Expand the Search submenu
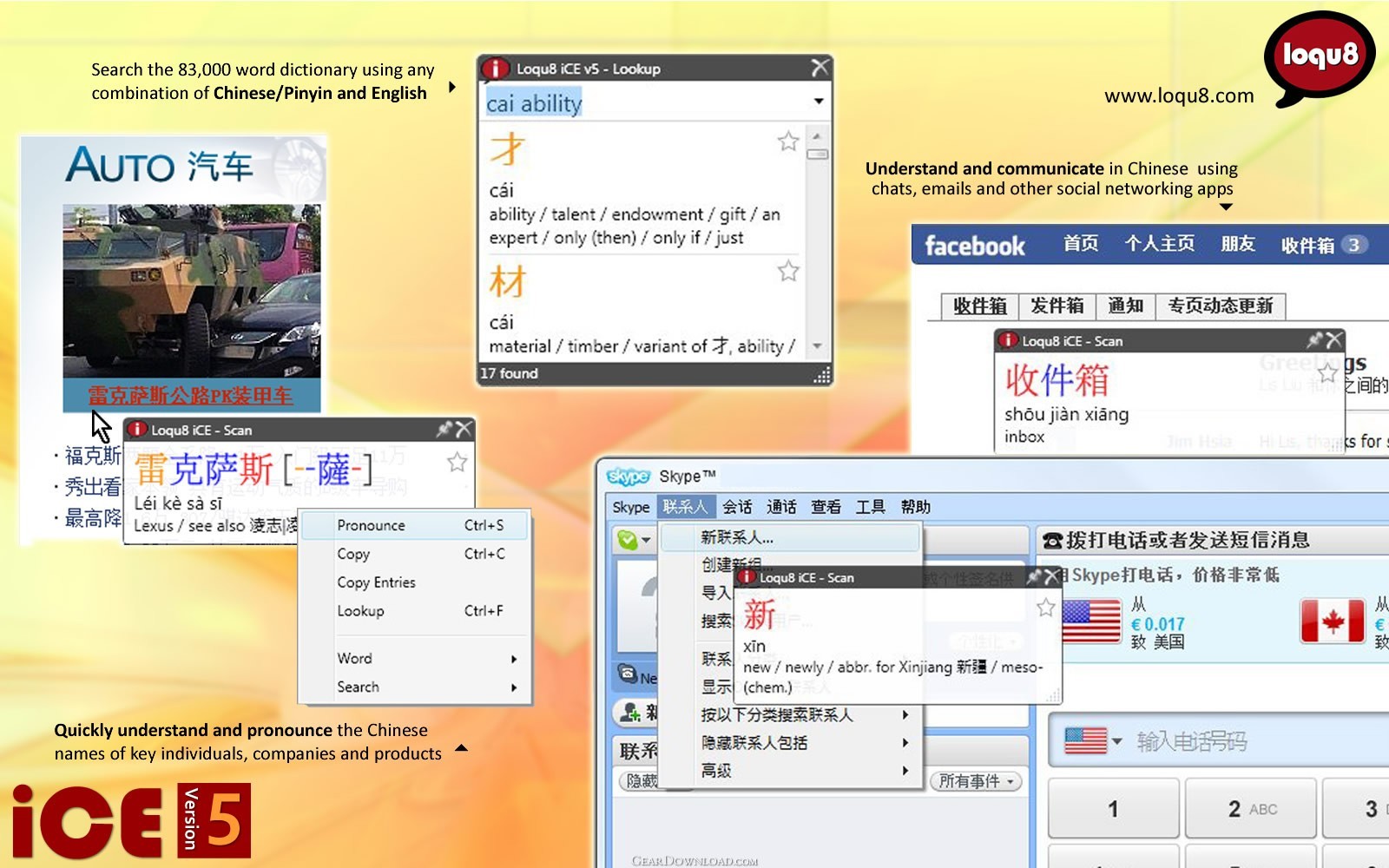 (x=415, y=687)
